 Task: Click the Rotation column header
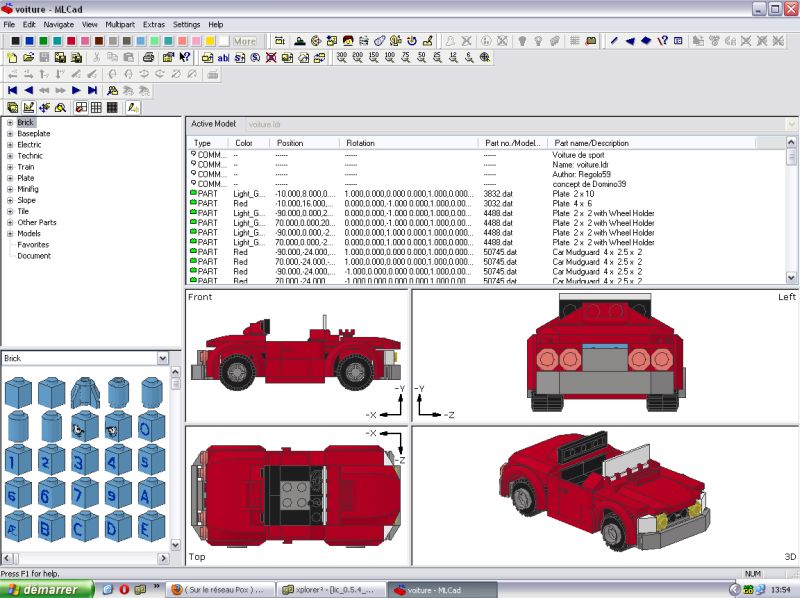pyautogui.click(x=360, y=143)
